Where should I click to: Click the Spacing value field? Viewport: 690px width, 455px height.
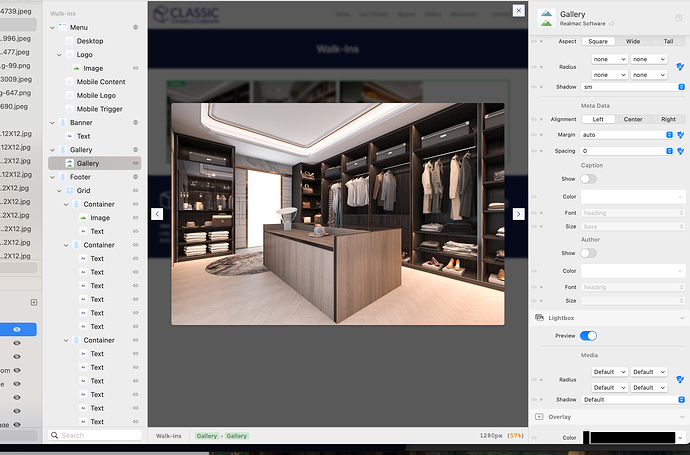click(627, 151)
